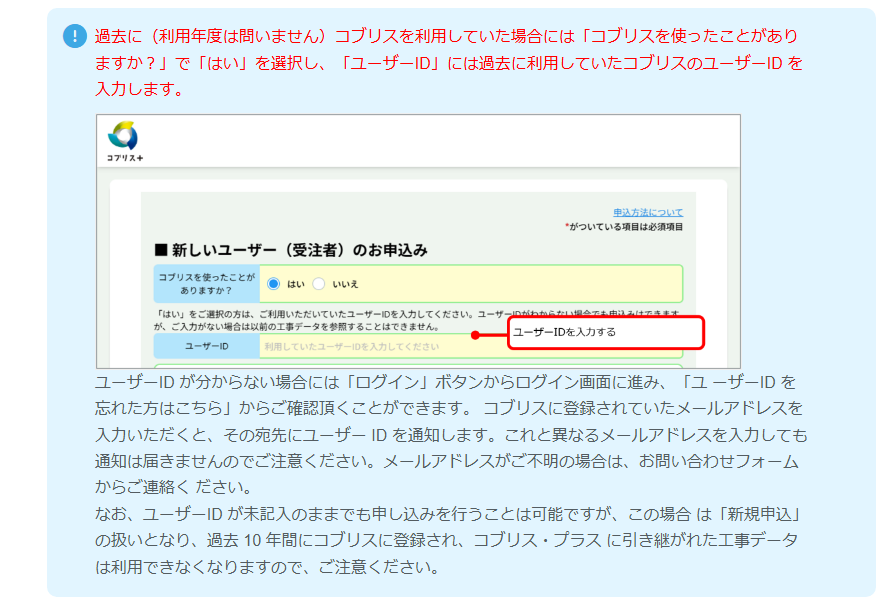
Task: Click the blue exclamation info icon
Action: click(75, 36)
